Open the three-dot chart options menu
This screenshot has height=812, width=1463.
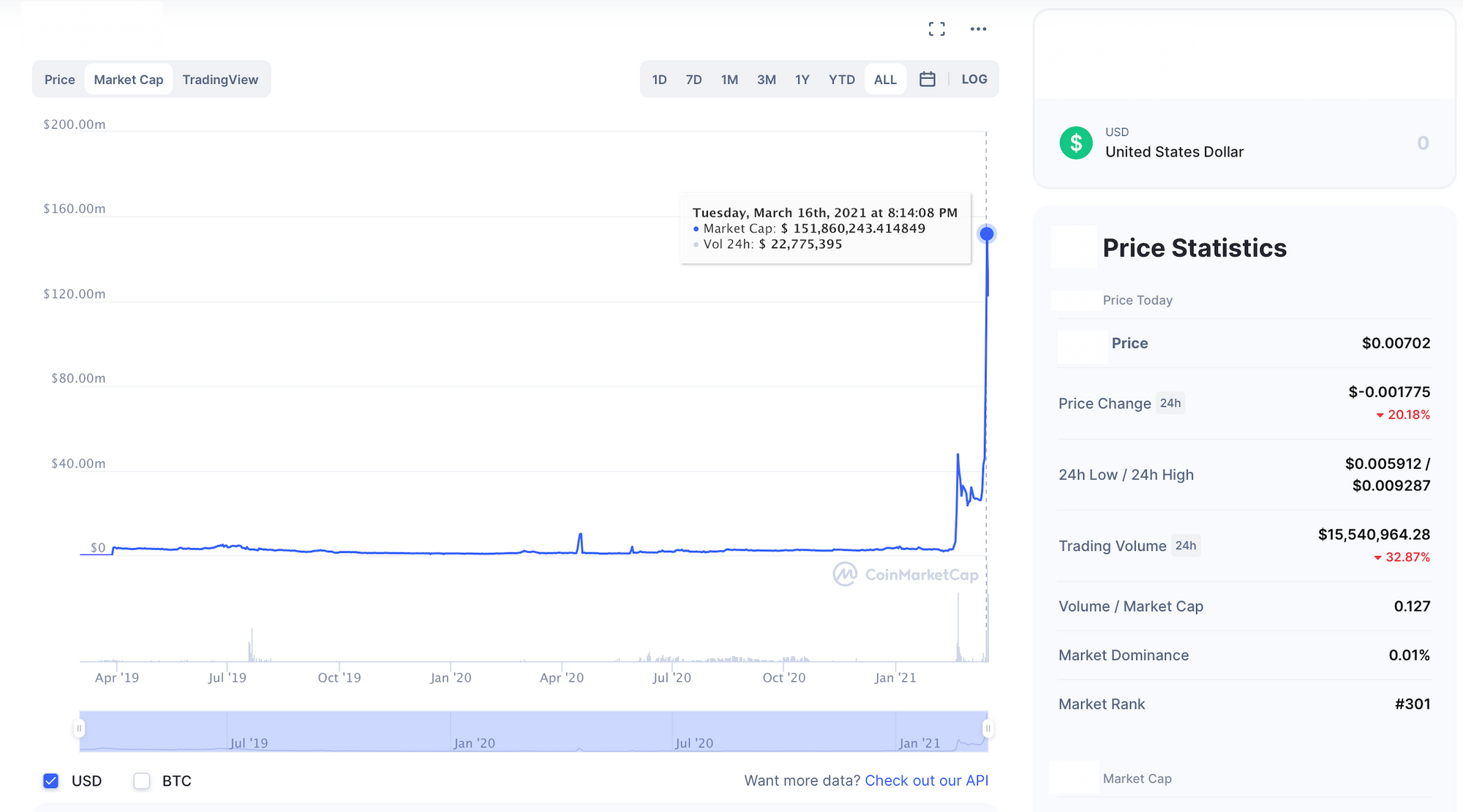point(978,29)
